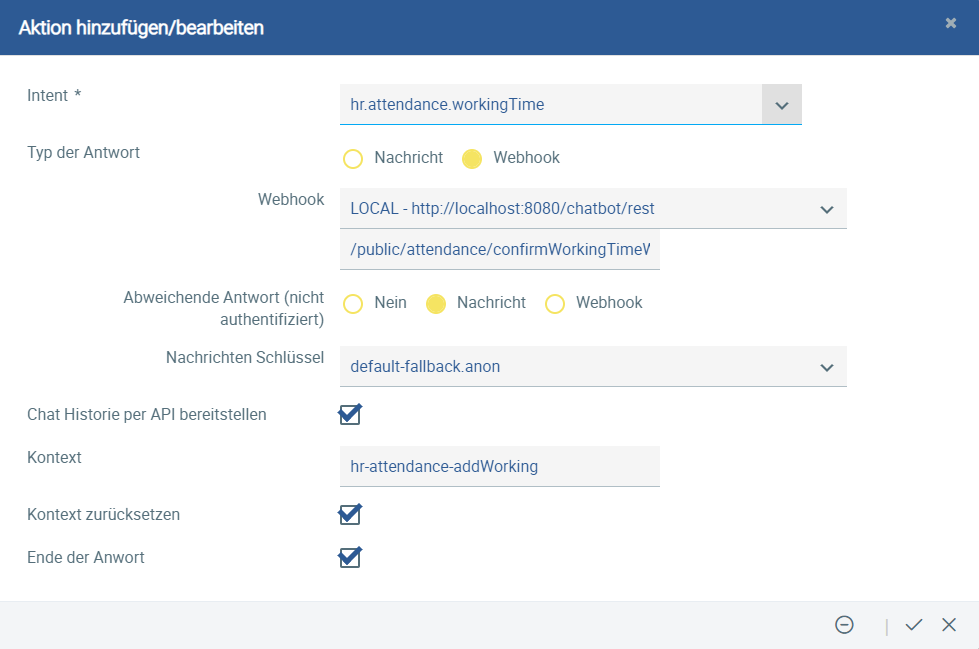Choose Nachricht for Abweichende Antwort

click(436, 304)
